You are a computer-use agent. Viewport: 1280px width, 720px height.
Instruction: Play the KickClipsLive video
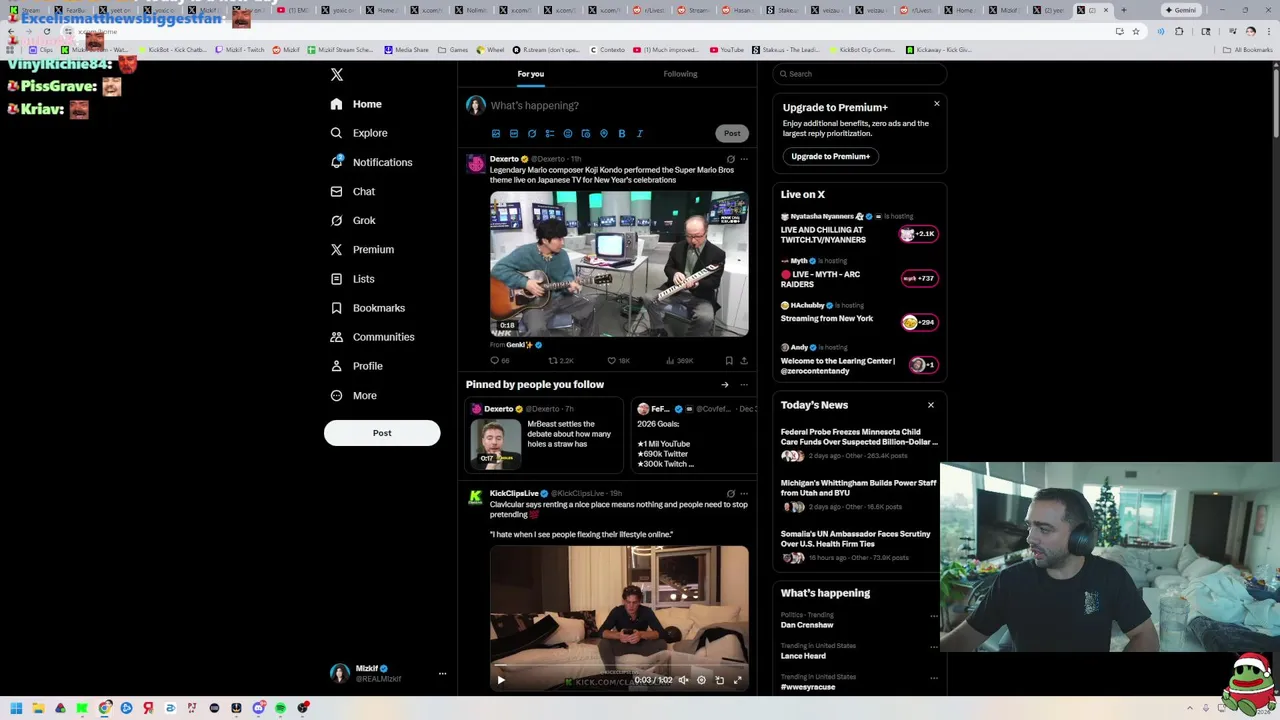click(501, 680)
